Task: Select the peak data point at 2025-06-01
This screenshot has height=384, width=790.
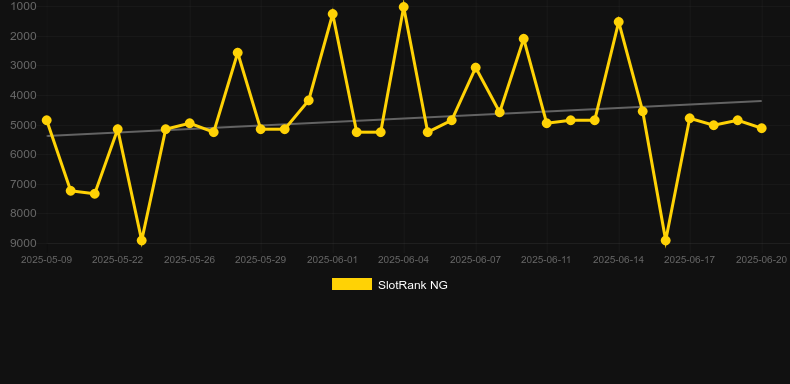Action: (x=333, y=14)
